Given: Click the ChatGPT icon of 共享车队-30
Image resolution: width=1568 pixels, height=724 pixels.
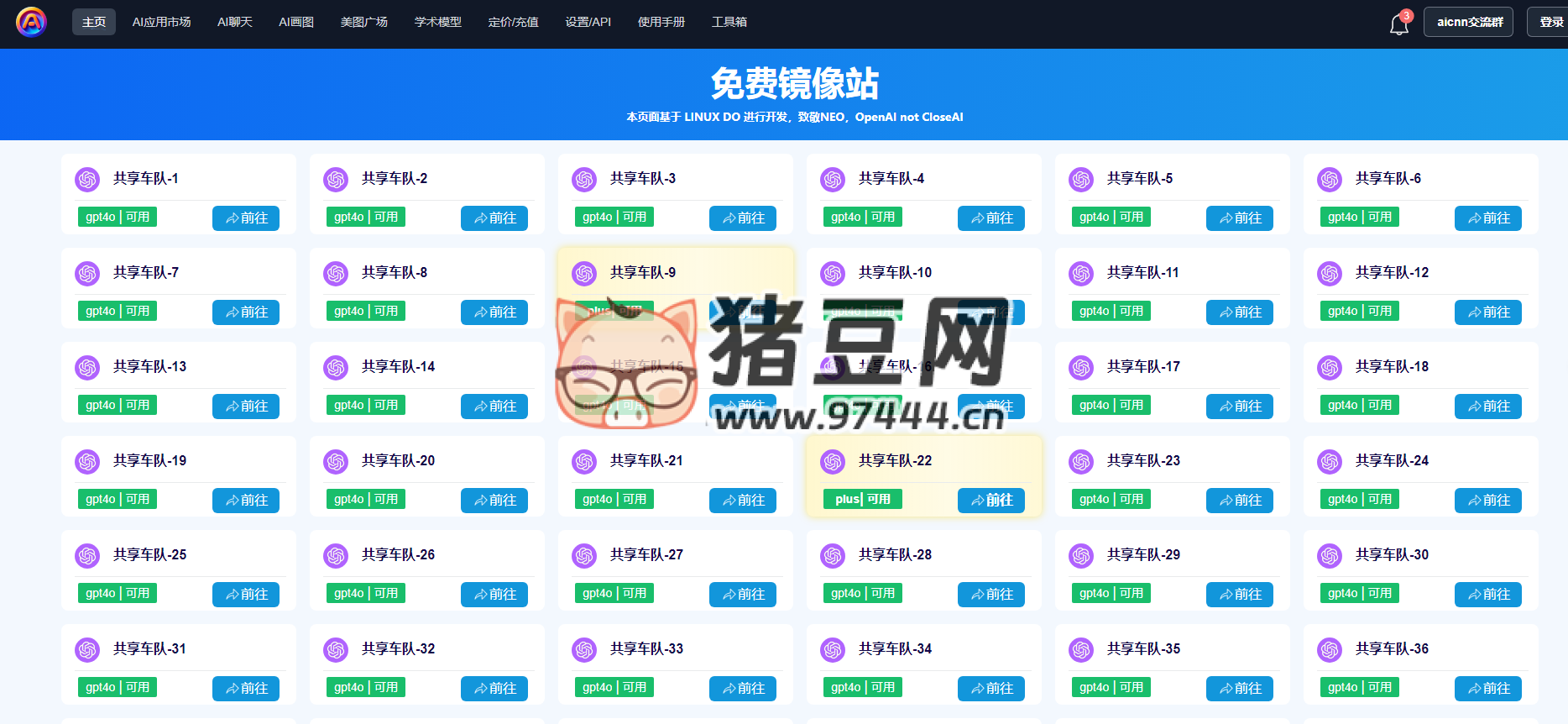Looking at the screenshot, I should point(1330,555).
